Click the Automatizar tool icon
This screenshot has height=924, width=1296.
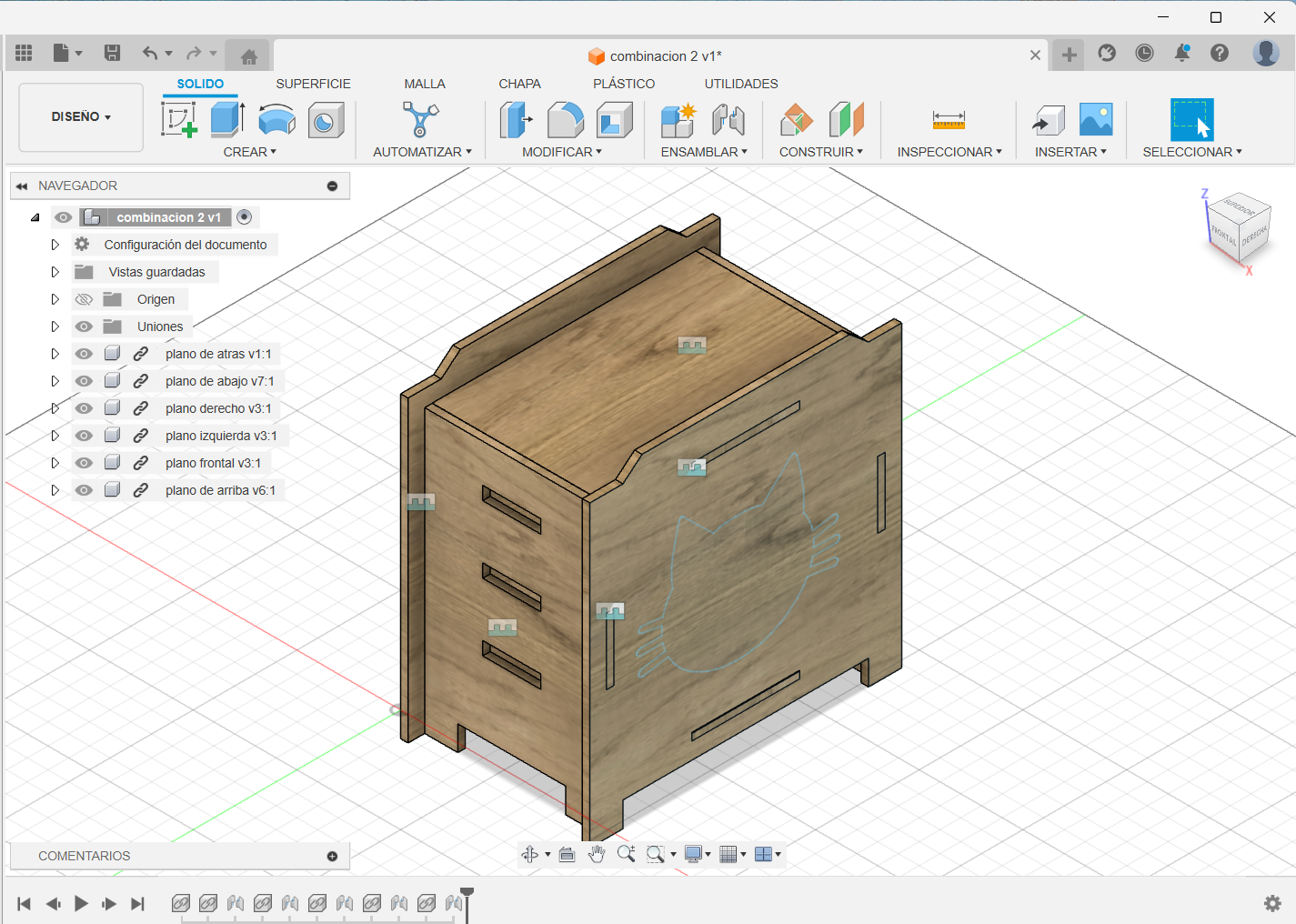pos(420,119)
